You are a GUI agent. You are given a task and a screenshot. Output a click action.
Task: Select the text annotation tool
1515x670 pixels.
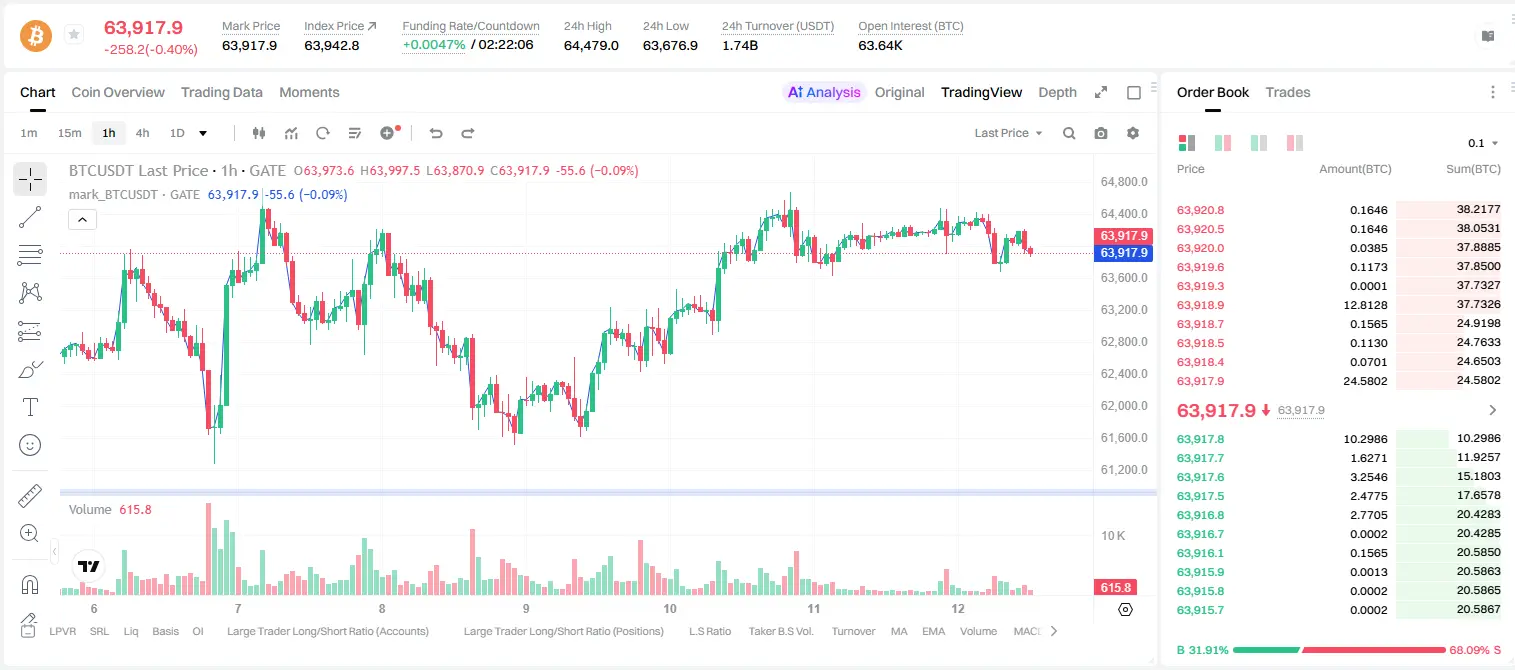[x=30, y=407]
